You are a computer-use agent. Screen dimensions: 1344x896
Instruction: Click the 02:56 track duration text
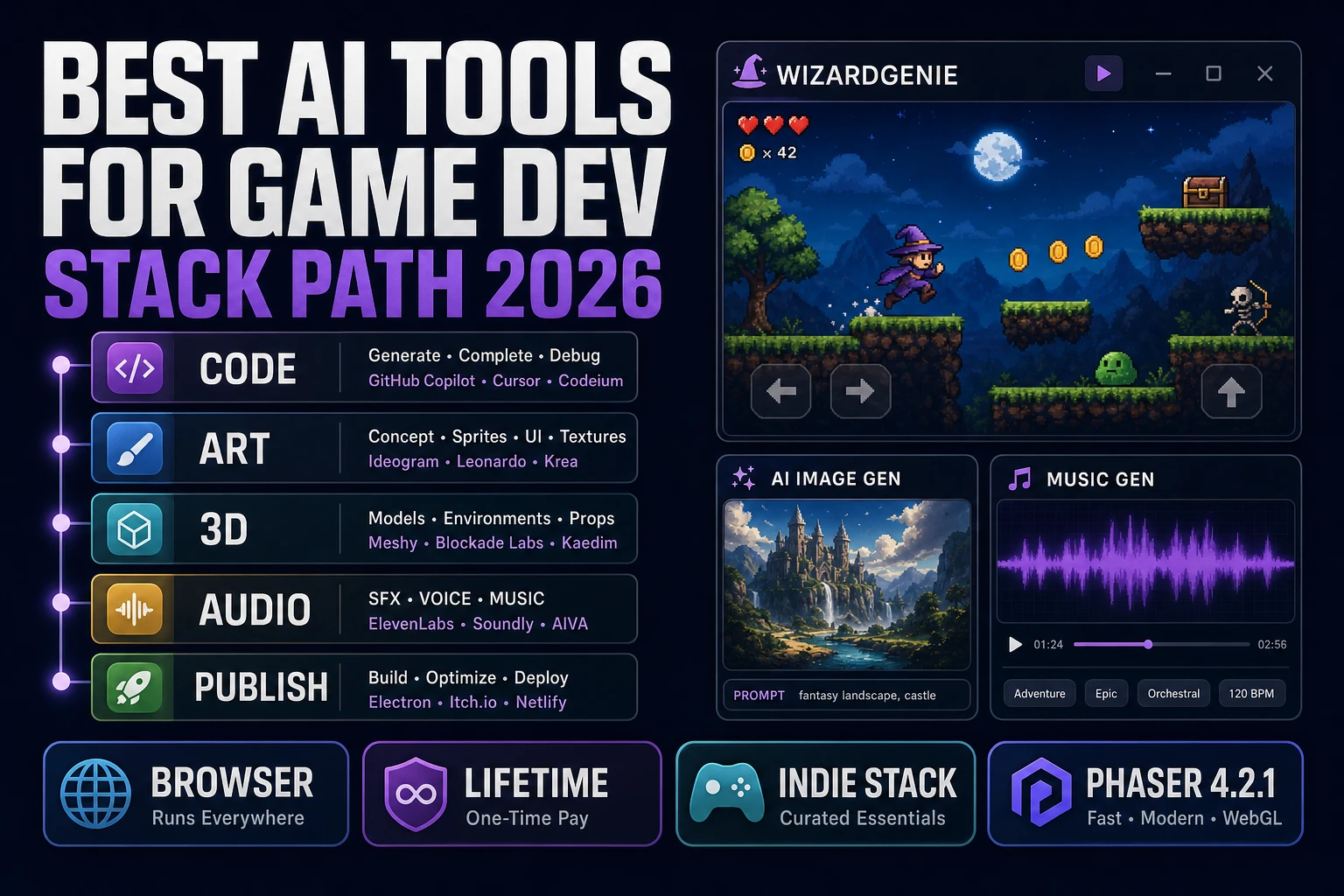click(1272, 645)
